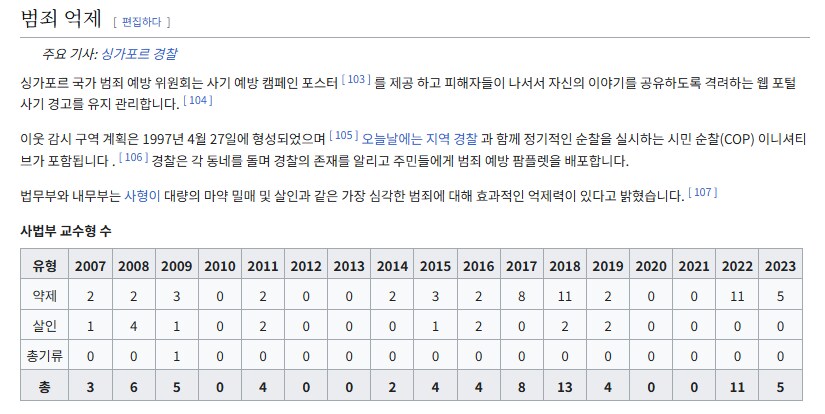The height and width of the screenshot is (414, 825).
Task: Select the 유형 header cell
Action: tap(45, 265)
